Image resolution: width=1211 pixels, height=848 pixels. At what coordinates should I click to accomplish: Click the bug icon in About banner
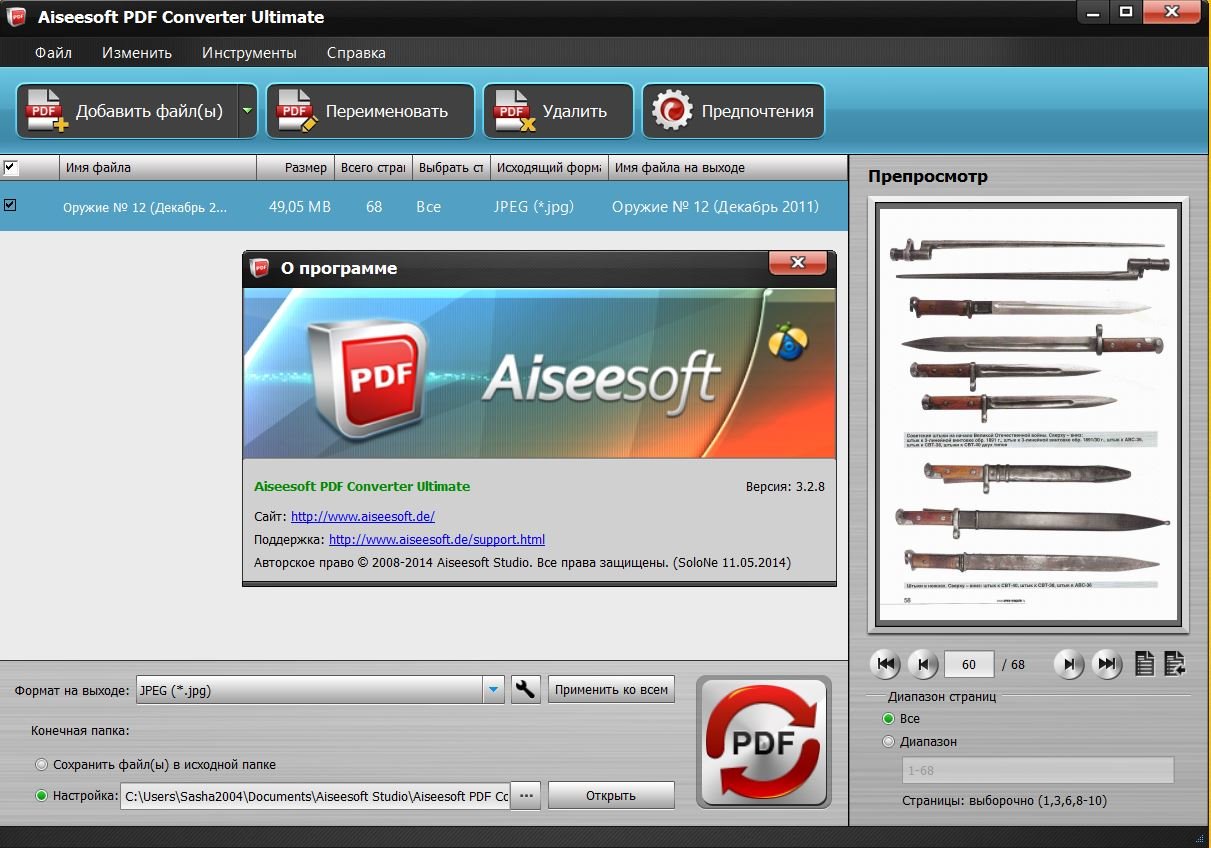[788, 341]
